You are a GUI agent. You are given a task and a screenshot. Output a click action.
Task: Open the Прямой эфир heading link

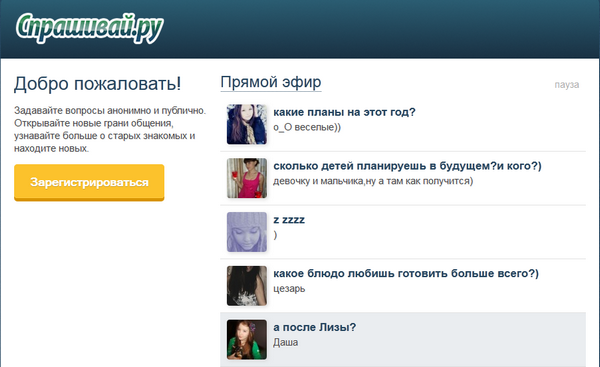coord(271,82)
